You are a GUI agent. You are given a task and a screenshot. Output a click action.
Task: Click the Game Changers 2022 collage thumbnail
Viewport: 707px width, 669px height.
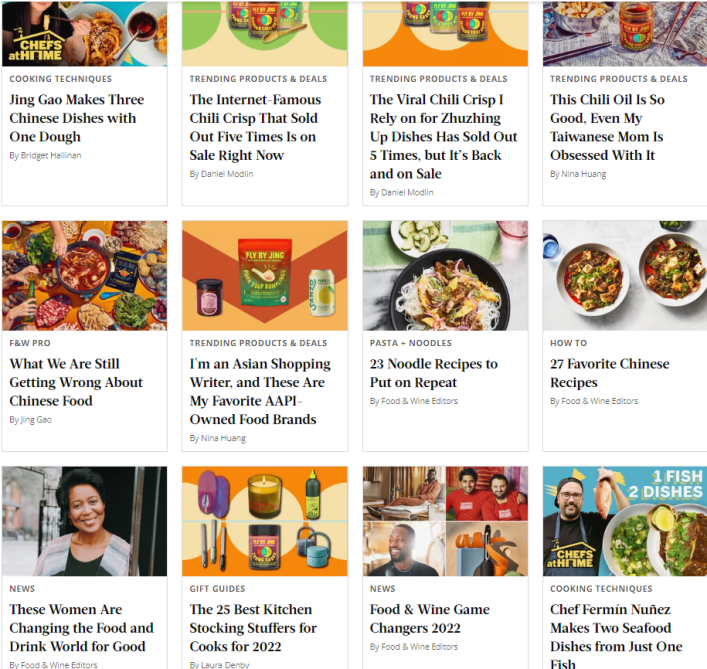pos(445,521)
